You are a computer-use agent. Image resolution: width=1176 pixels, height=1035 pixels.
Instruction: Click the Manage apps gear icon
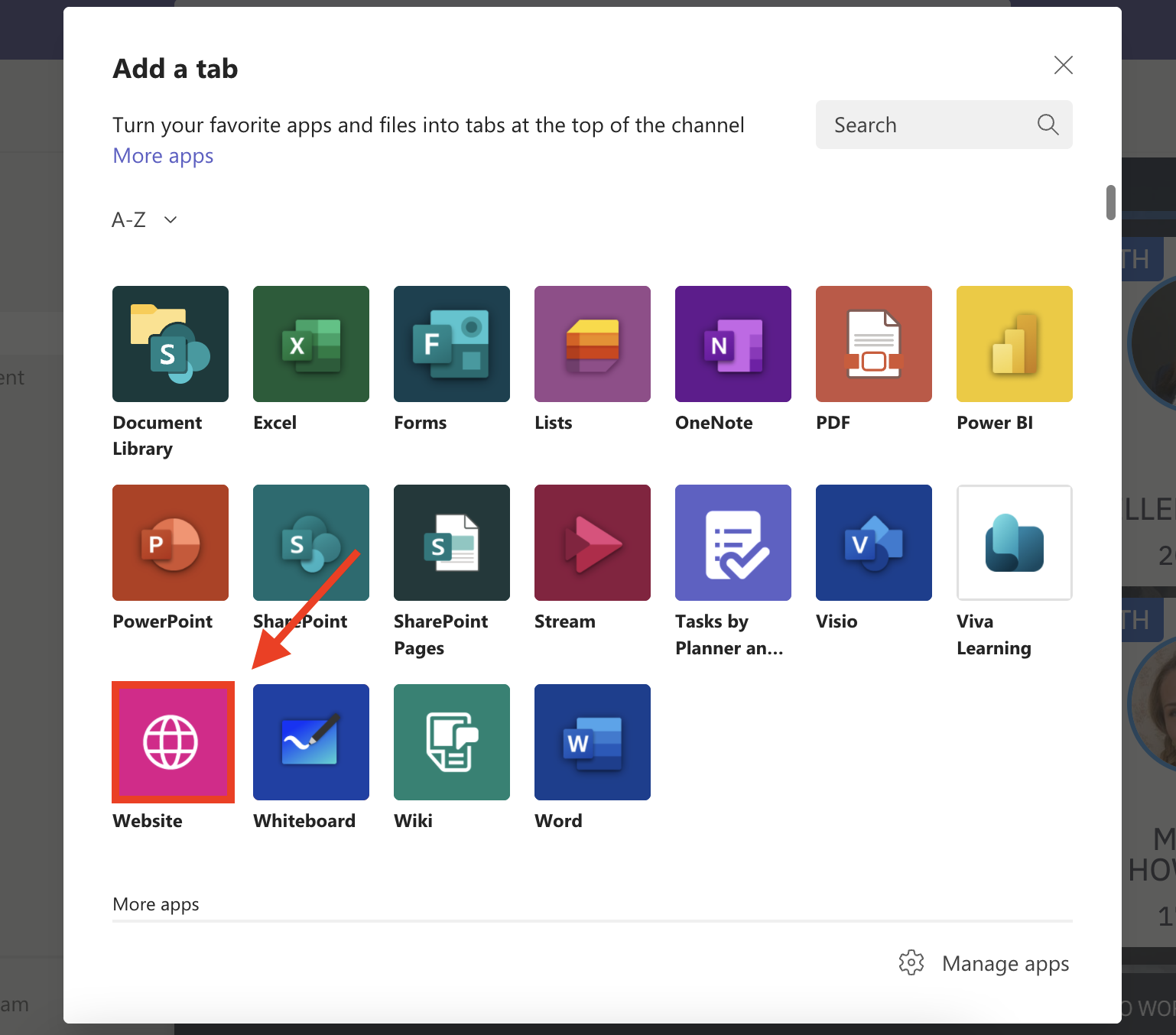coord(911,963)
